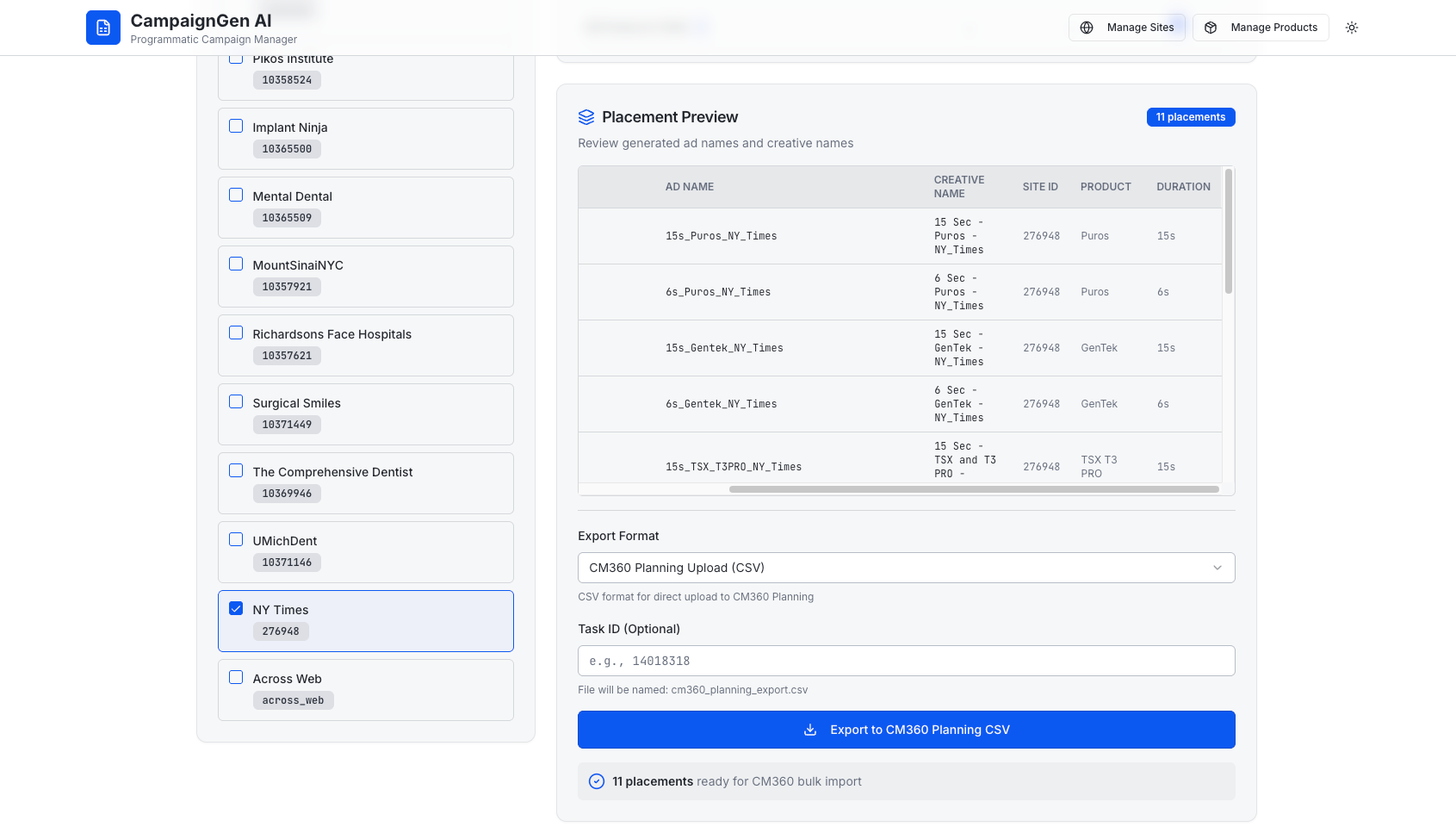Click the box icon in Manage Products

click(1211, 28)
